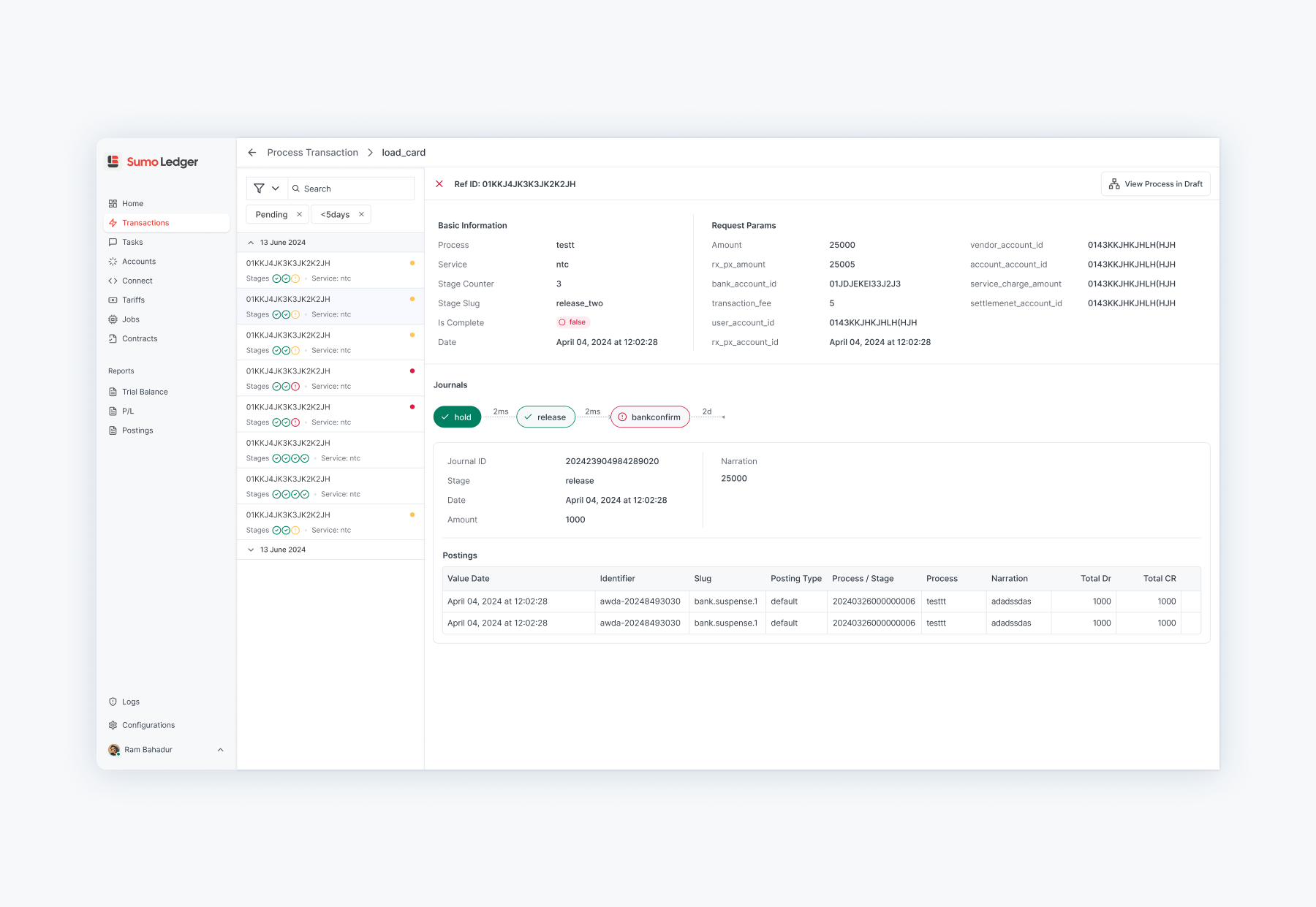Click the Search input field
1316x907 pixels.
(352, 189)
